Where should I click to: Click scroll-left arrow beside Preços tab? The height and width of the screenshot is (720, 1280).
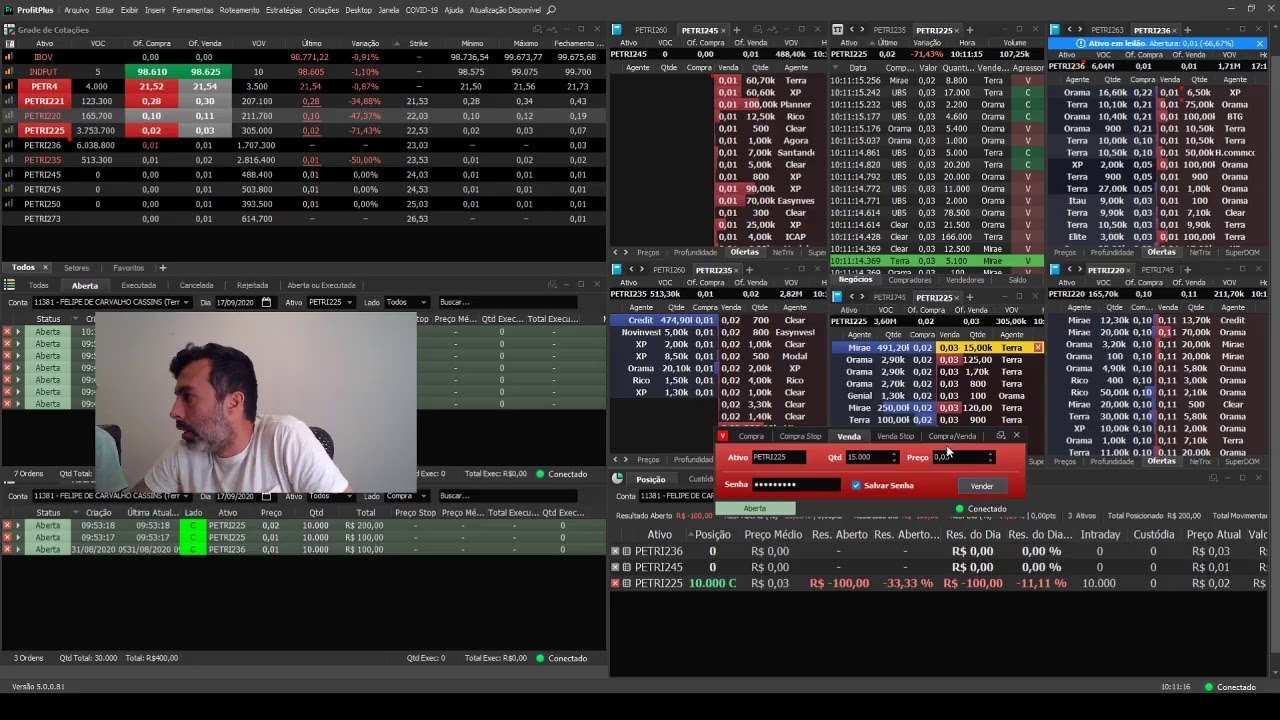coord(617,252)
